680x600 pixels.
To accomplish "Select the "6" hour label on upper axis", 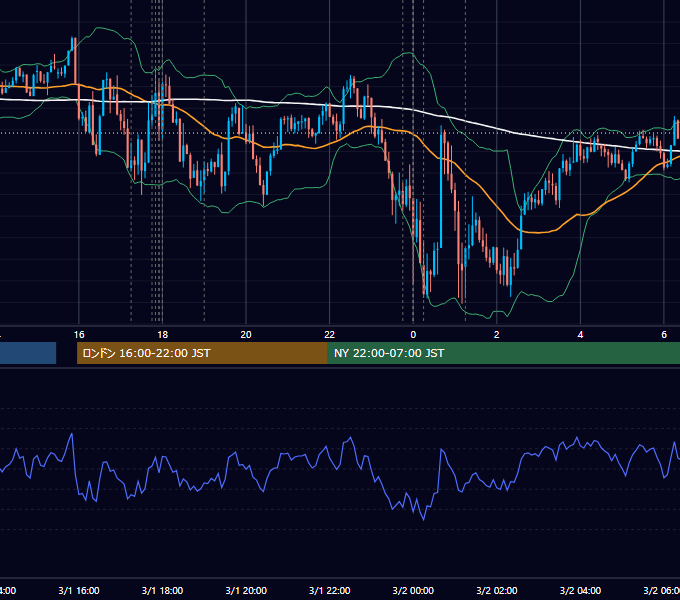I will click(x=664, y=335).
